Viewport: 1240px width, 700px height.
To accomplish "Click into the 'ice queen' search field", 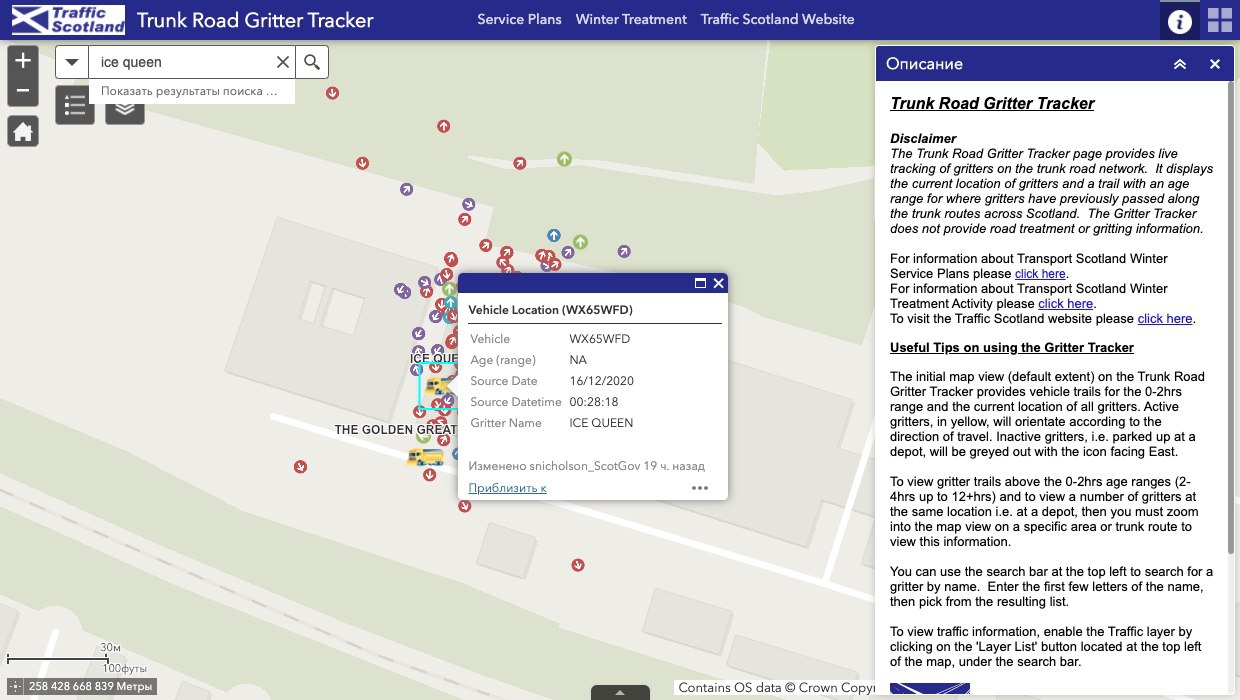I will coord(180,62).
